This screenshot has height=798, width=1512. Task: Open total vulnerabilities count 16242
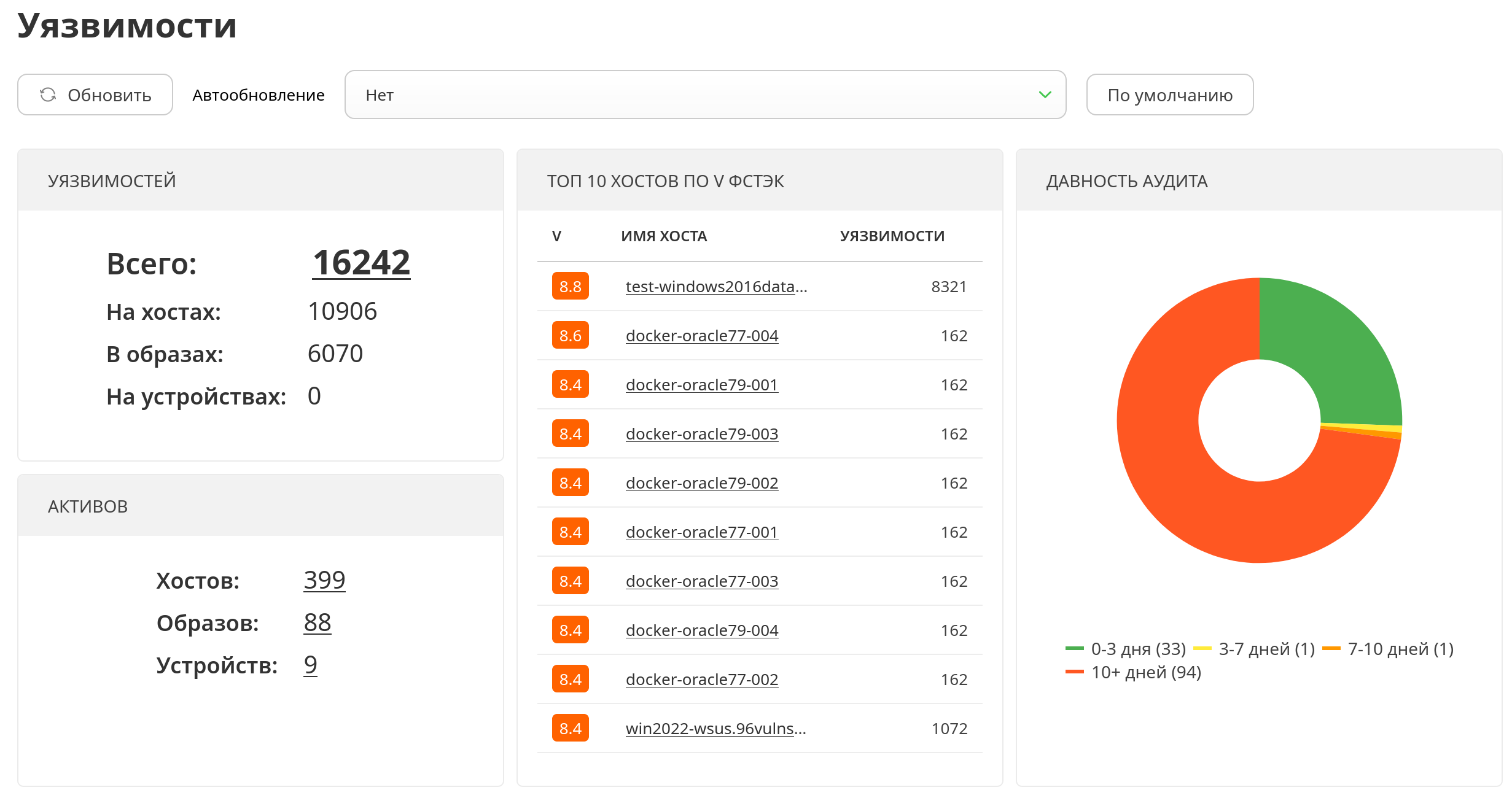point(361,263)
